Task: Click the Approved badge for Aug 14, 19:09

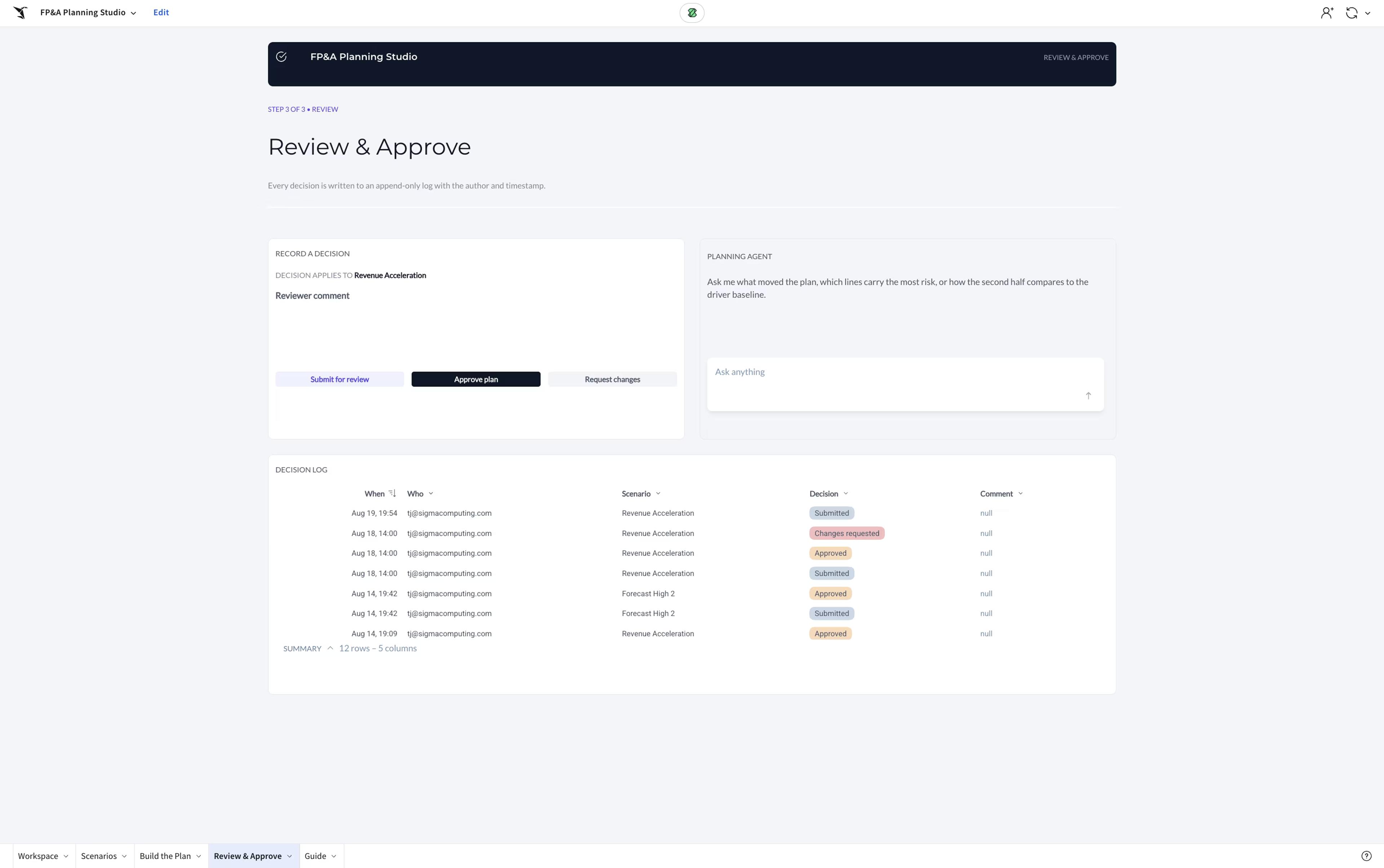Action: [830, 634]
